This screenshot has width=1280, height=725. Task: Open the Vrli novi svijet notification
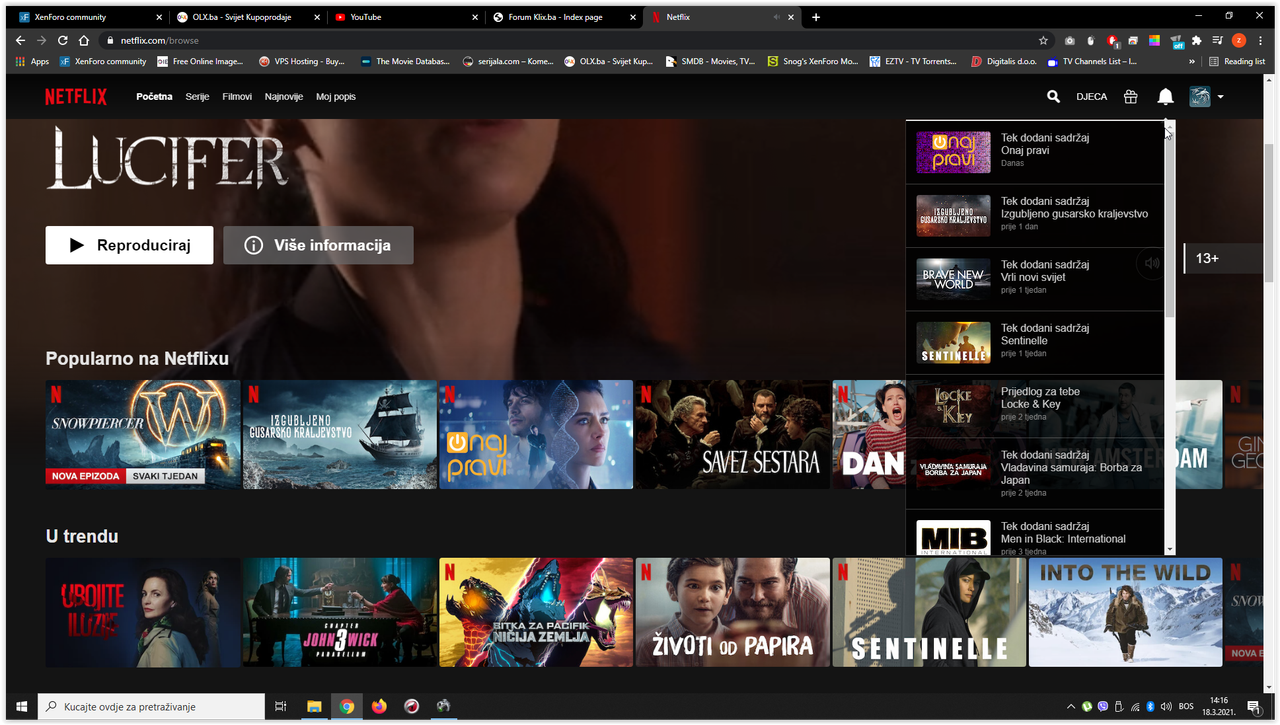pyautogui.click(x=1035, y=279)
